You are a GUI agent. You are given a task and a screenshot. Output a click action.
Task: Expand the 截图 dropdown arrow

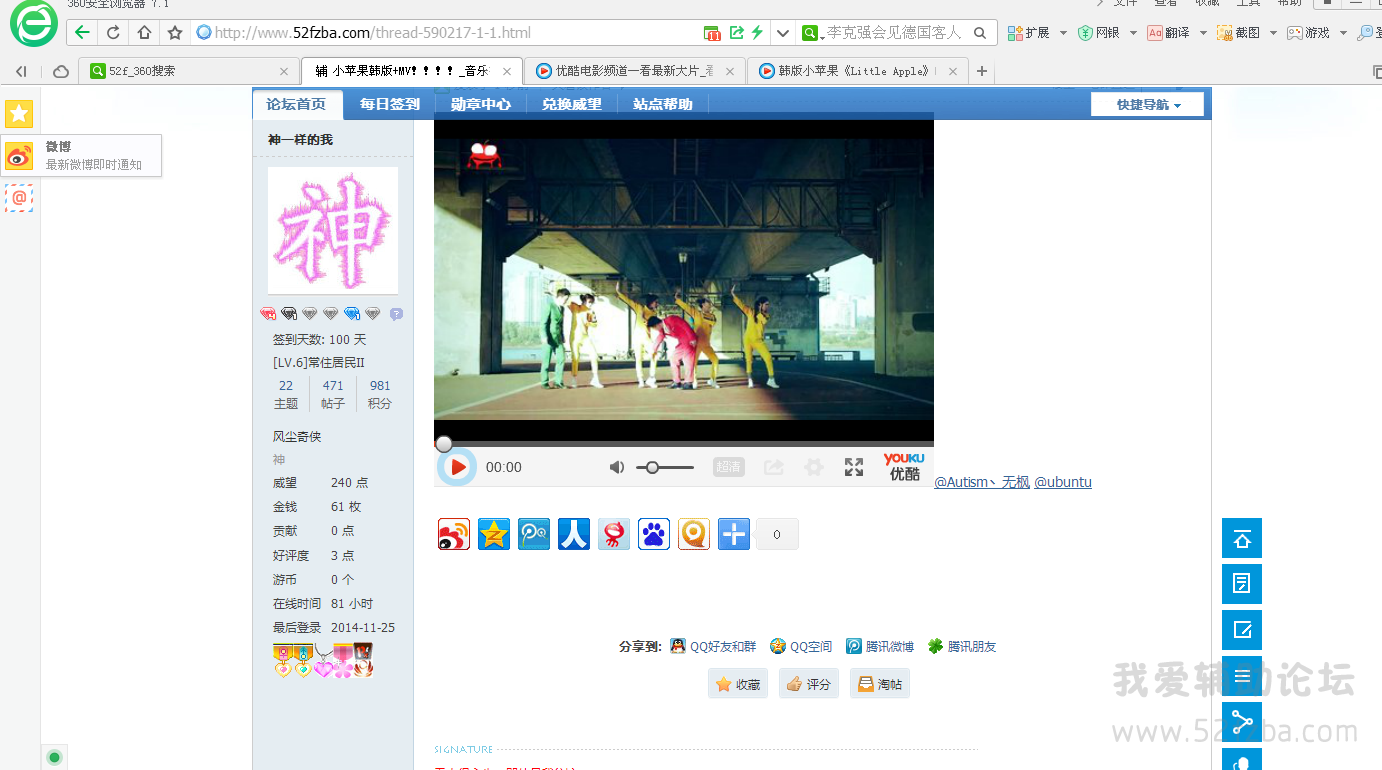click(x=1273, y=33)
